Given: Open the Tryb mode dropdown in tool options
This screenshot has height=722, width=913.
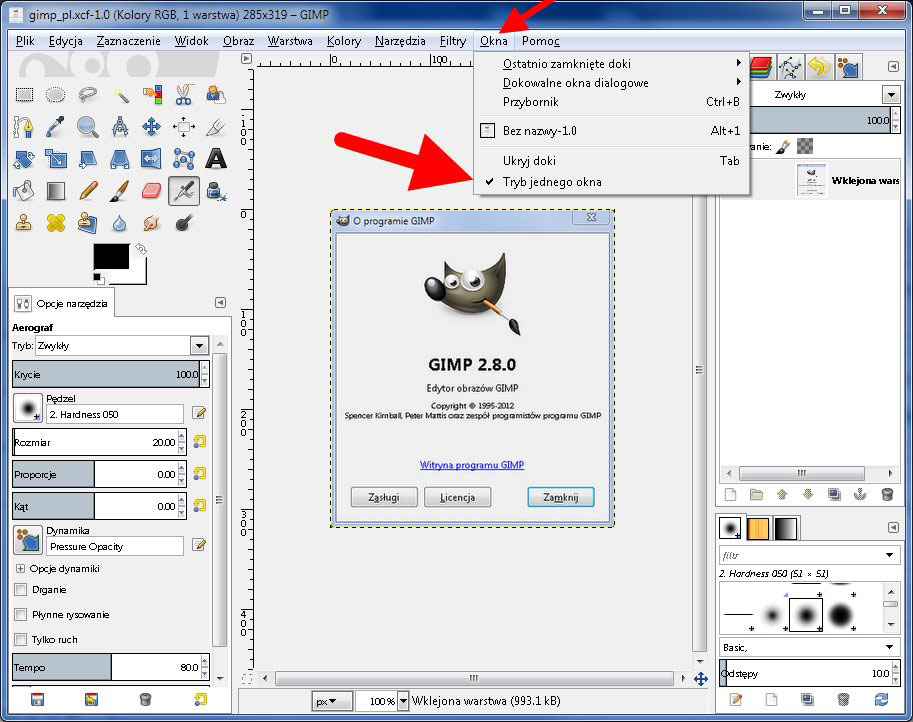Looking at the screenshot, I should [x=199, y=345].
